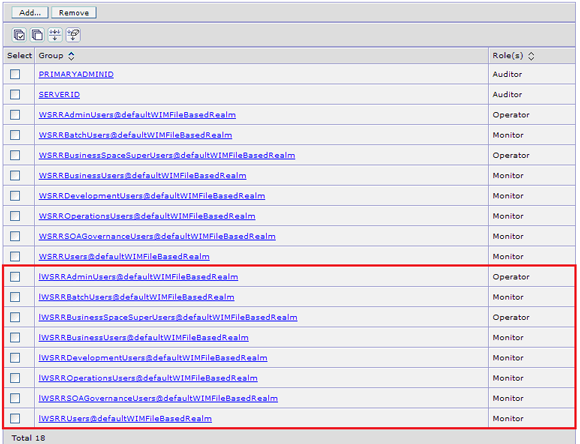The image size is (580, 444).
Task: Sort the Role(s) column arrows
Action: pyautogui.click(x=531, y=56)
